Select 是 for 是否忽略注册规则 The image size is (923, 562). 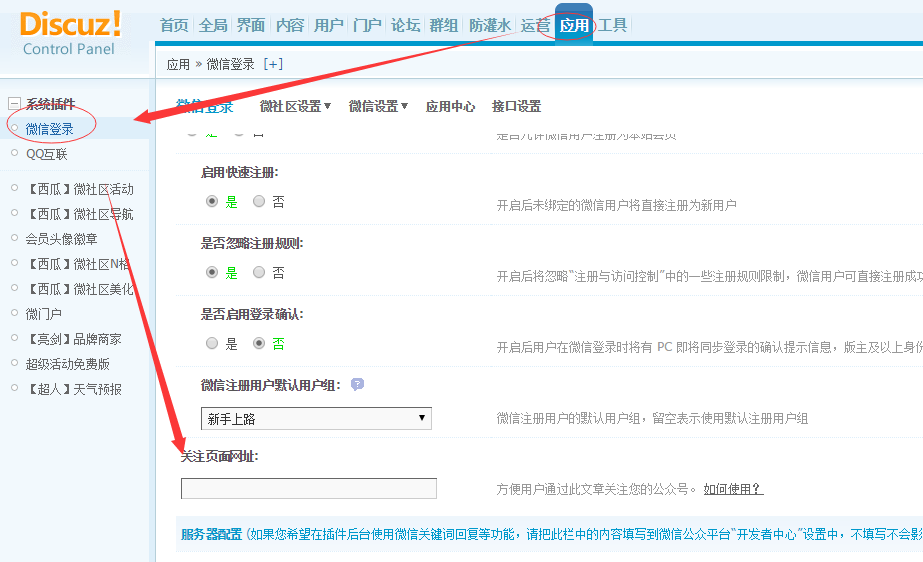(x=212, y=272)
